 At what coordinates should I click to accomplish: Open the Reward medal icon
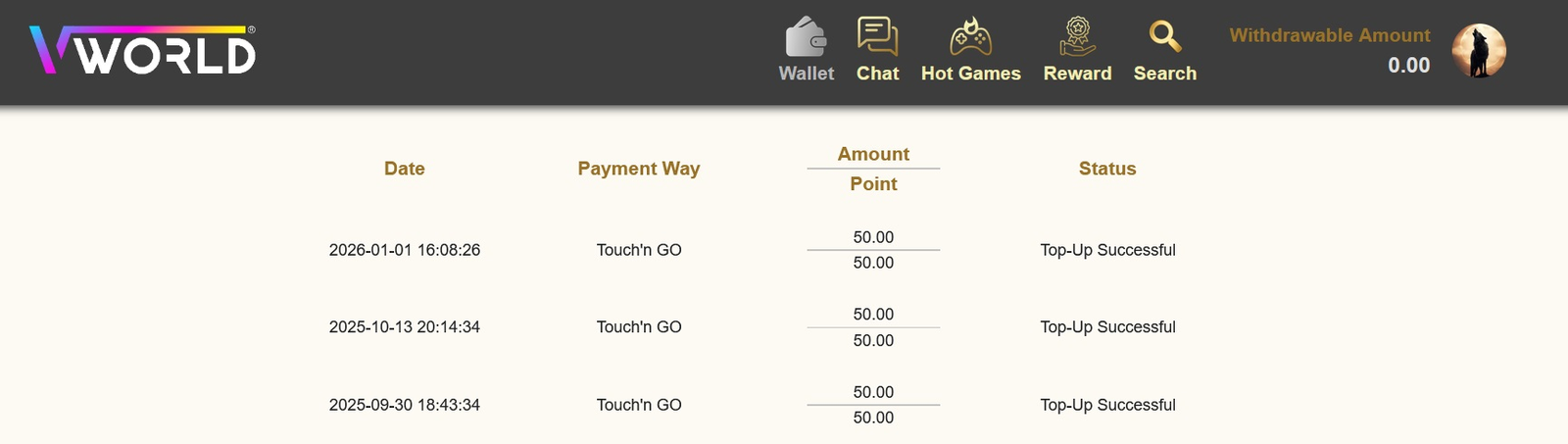pyautogui.click(x=1077, y=37)
